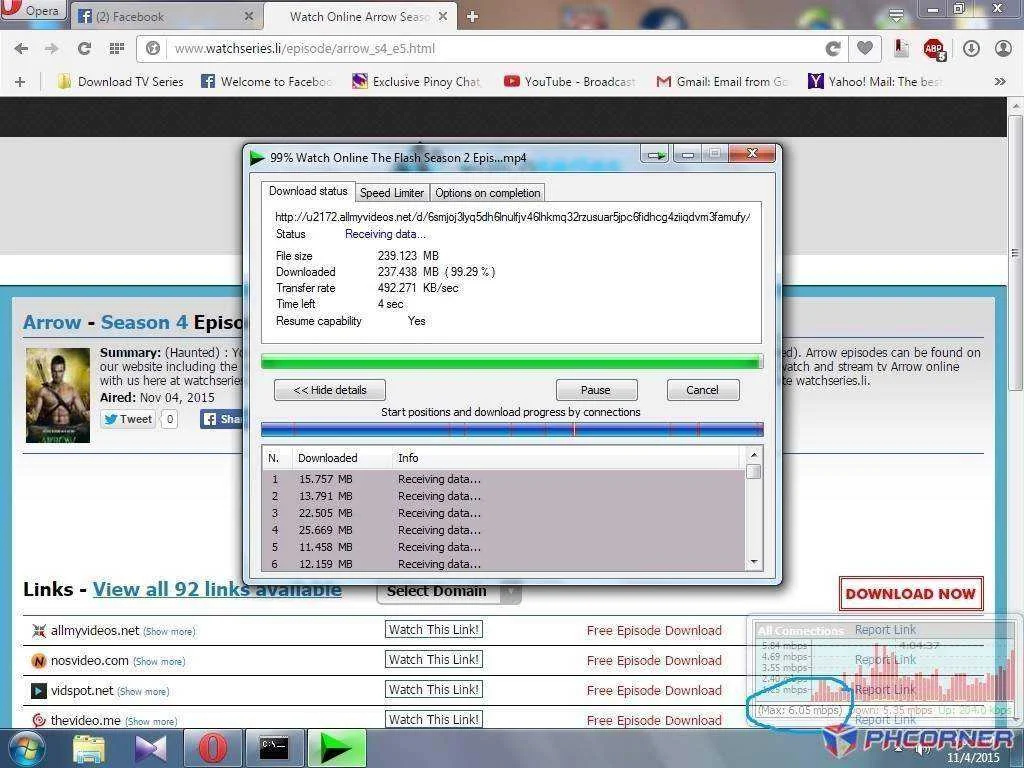Open Free Episode Download for allmyvideos.net
Image resolution: width=1024 pixels, height=768 pixels.
coord(654,630)
